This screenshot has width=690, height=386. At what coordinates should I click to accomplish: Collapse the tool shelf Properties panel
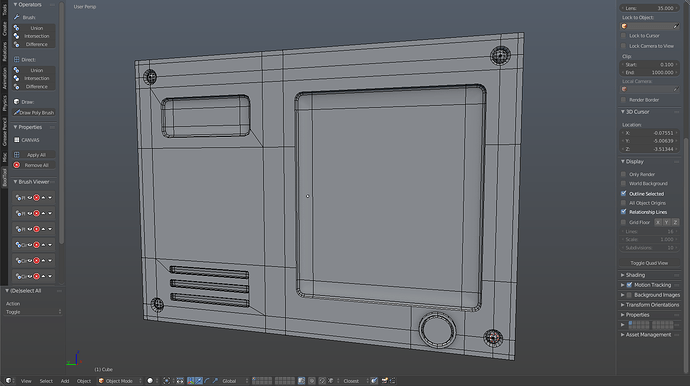pos(15,127)
